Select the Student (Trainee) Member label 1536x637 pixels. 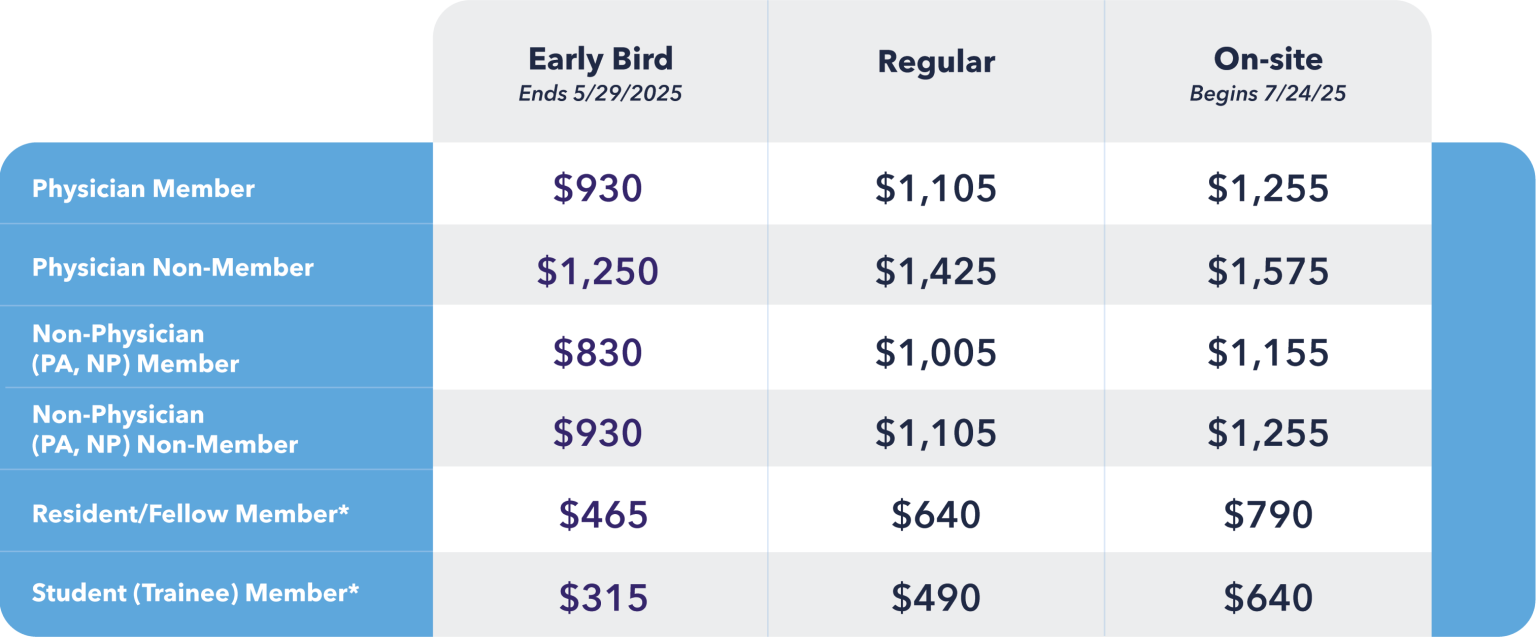point(195,593)
